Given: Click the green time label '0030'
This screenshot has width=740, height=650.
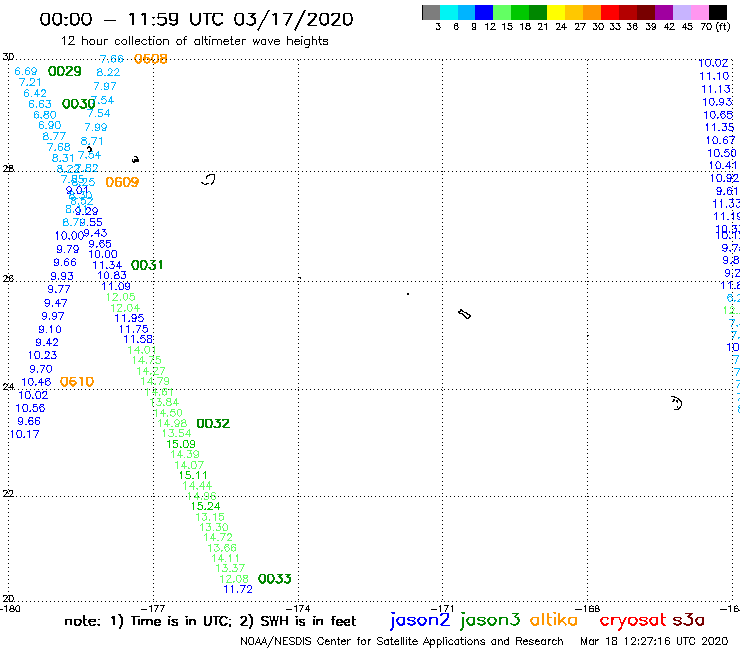Looking at the screenshot, I should [78, 104].
